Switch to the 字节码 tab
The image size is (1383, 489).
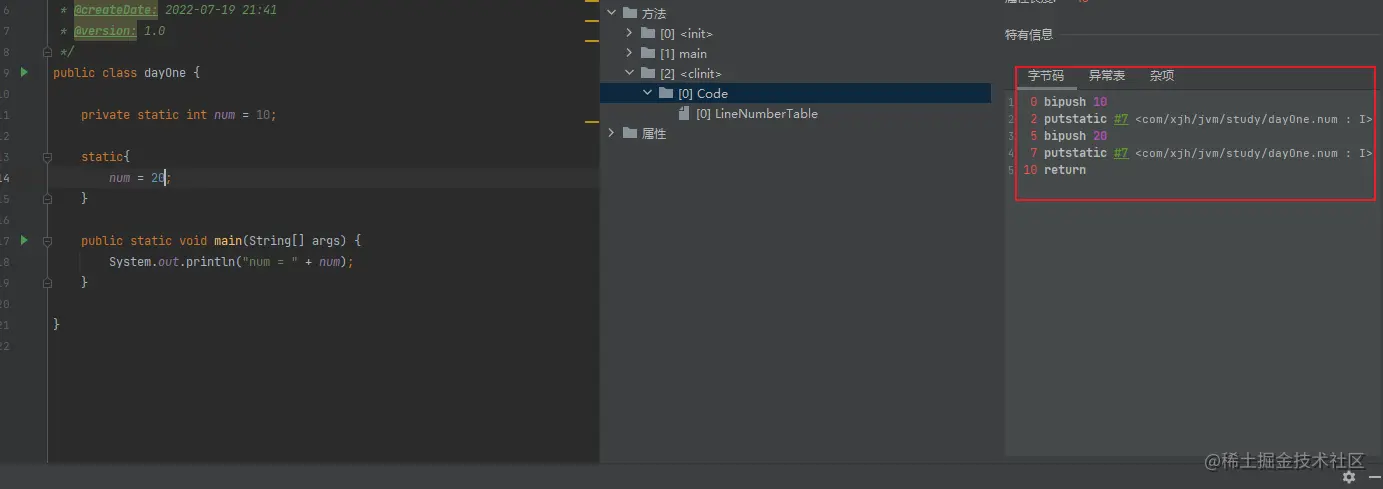tap(1046, 76)
